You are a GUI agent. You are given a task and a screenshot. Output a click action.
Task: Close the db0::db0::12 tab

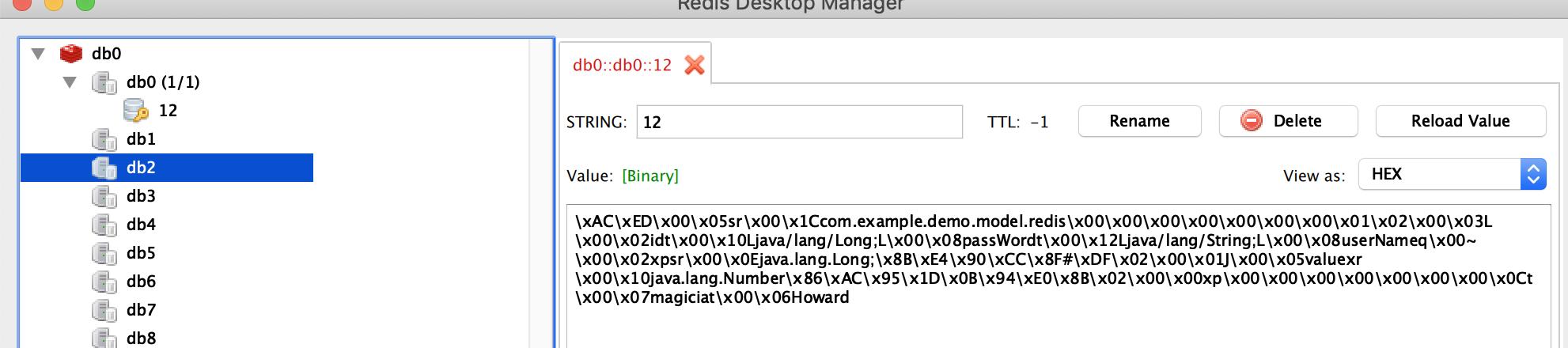point(695,65)
